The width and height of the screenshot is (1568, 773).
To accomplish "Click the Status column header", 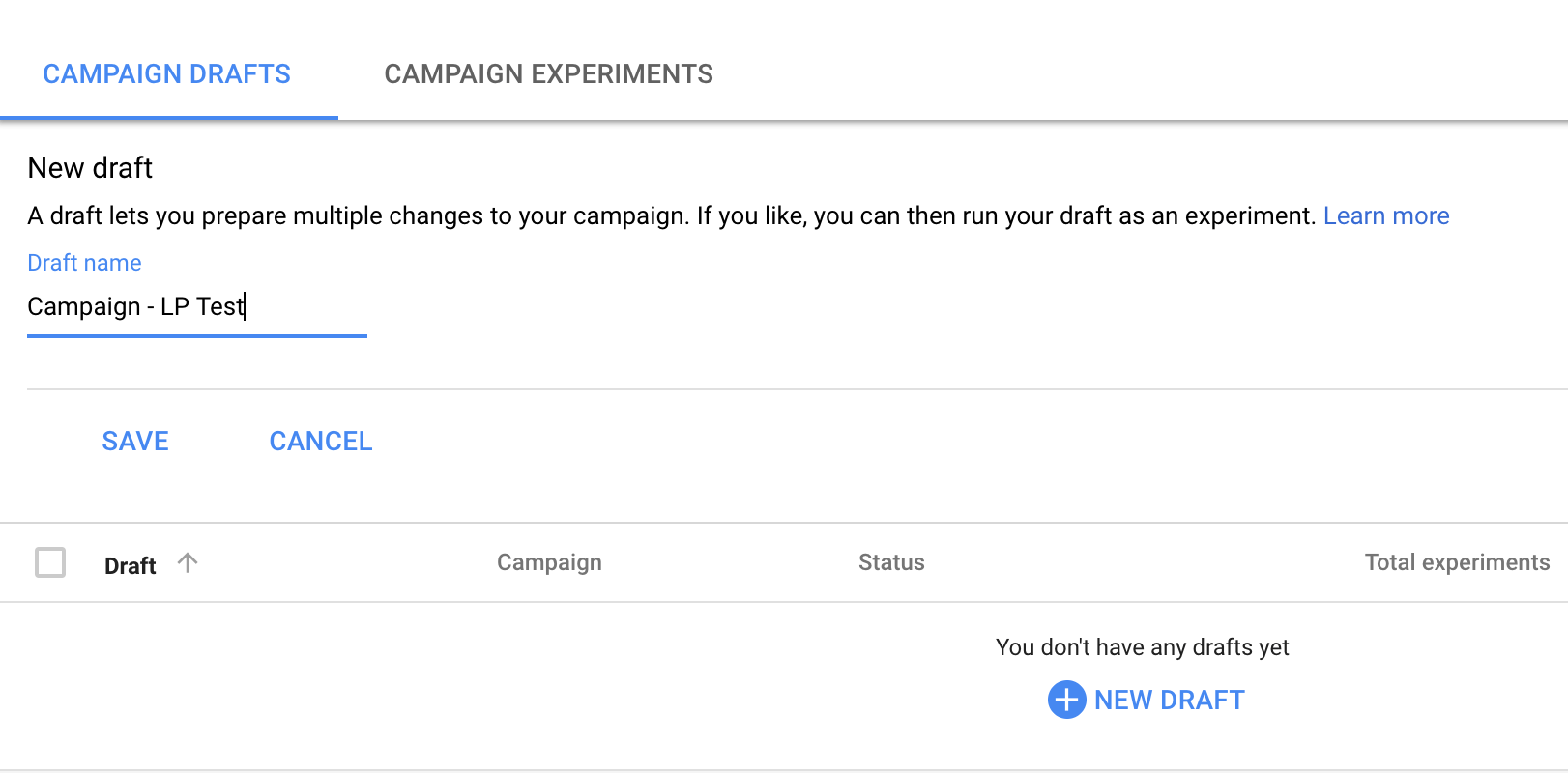I will (x=890, y=561).
